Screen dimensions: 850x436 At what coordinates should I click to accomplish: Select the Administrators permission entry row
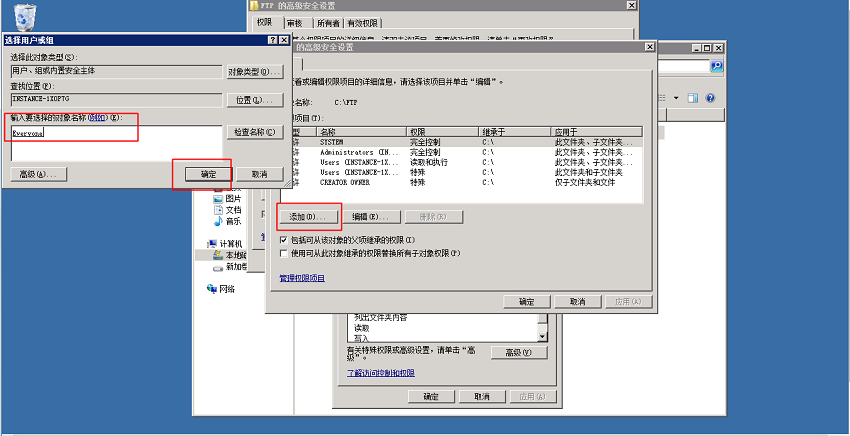pyautogui.click(x=461, y=152)
